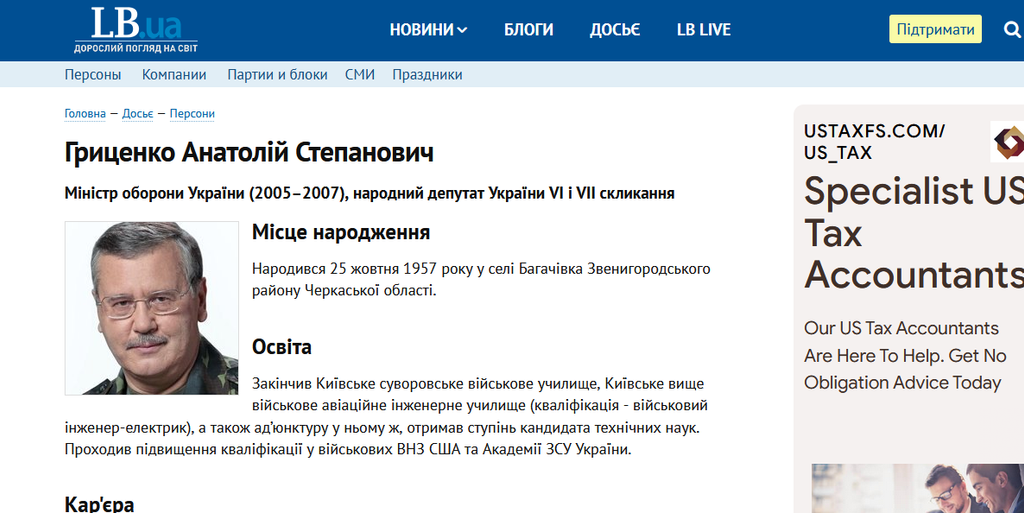Viewport: 1024px width, 513px height.
Task: Click the ad text Our US Tax Accountants
Action: 901,328
